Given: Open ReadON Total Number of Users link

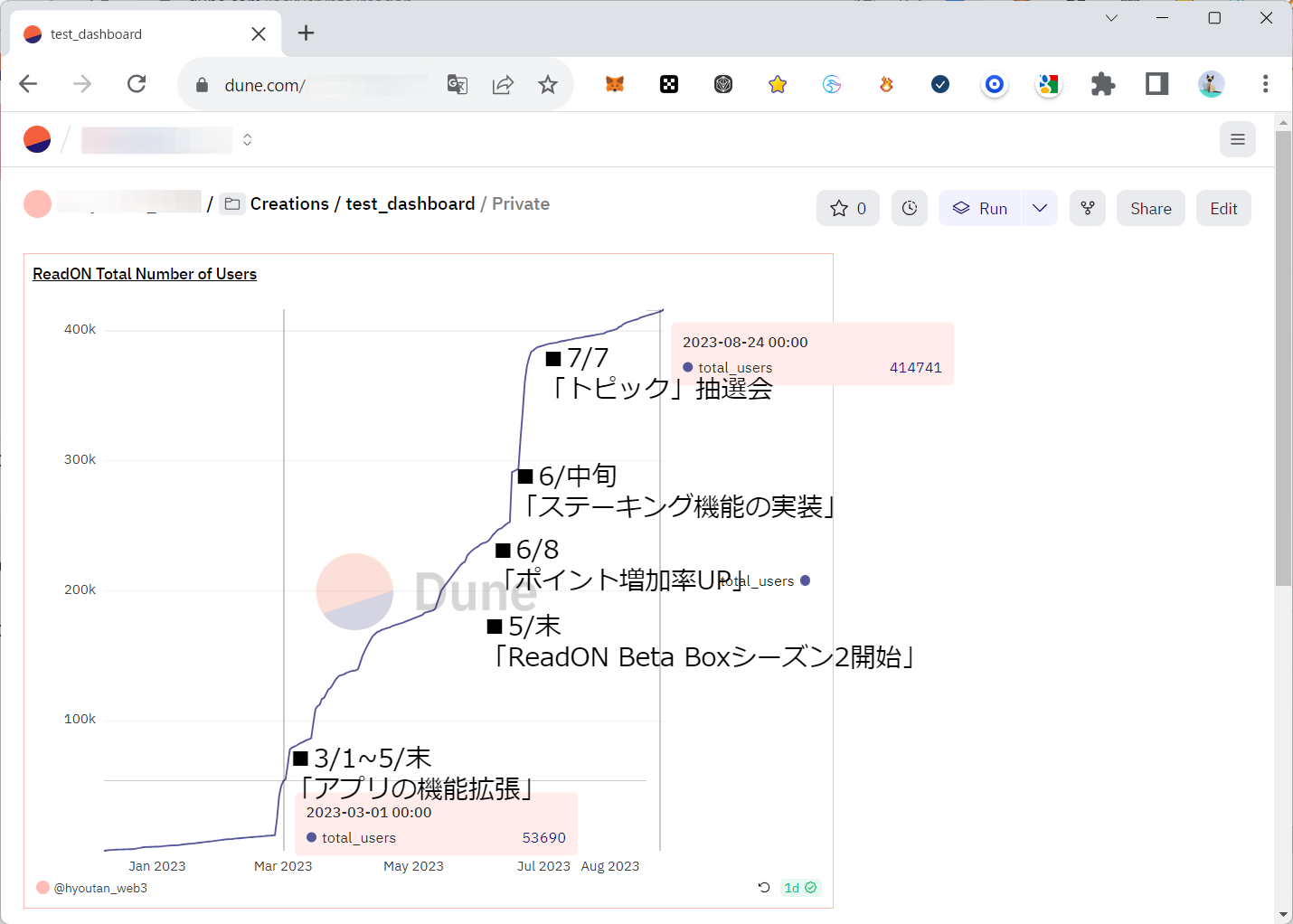Looking at the screenshot, I should click(145, 274).
